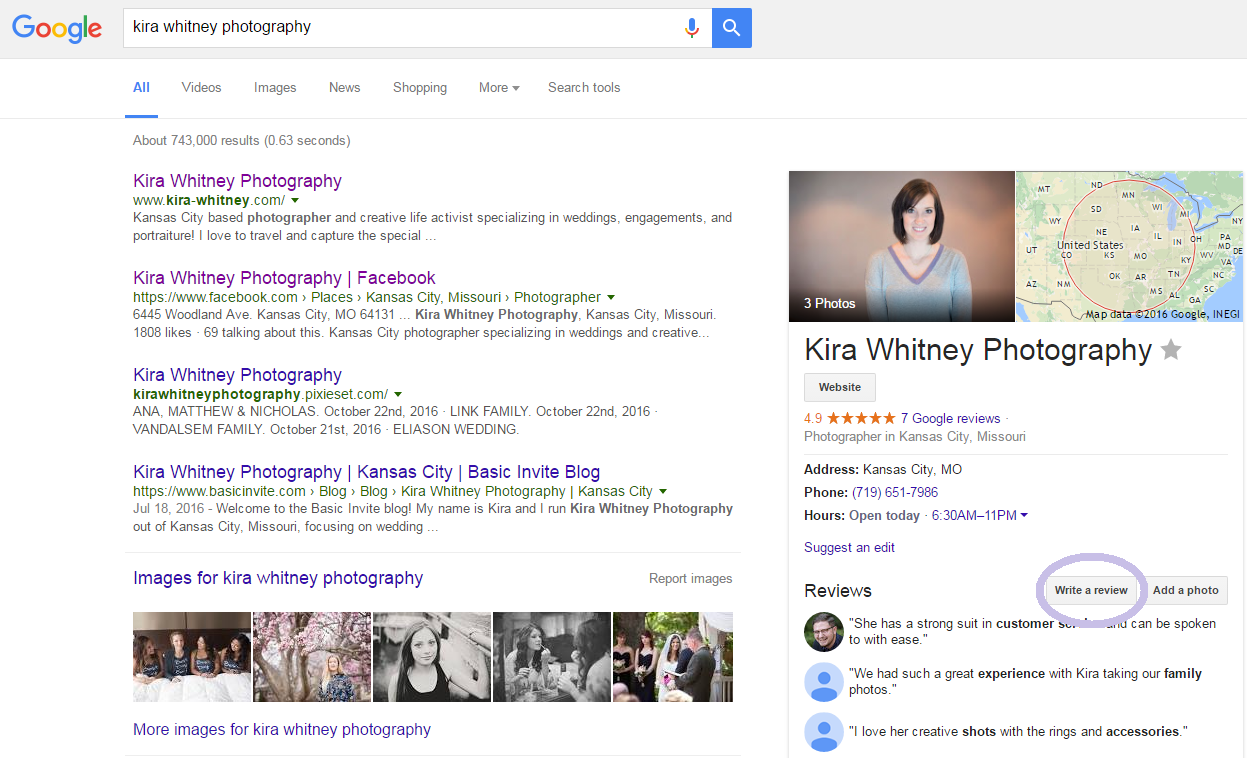Switch to the News tab
Image resolution: width=1247 pixels, height=758 pixels.
[x=344, y=88]
